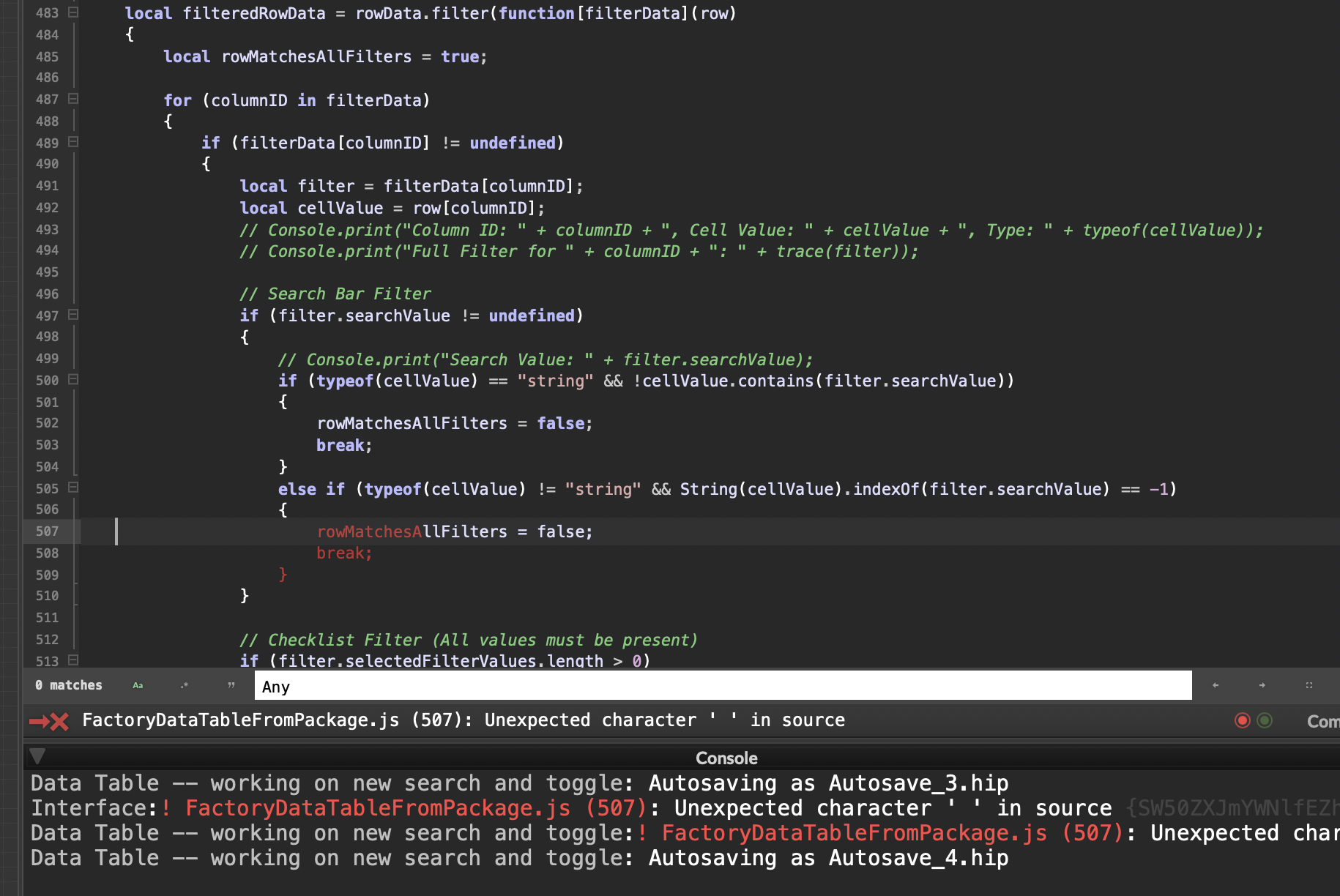Image resolution: width=1340 pixels, height=896 pixels.
Task: Collapse code fold at line 505
Action: (73, 488)
